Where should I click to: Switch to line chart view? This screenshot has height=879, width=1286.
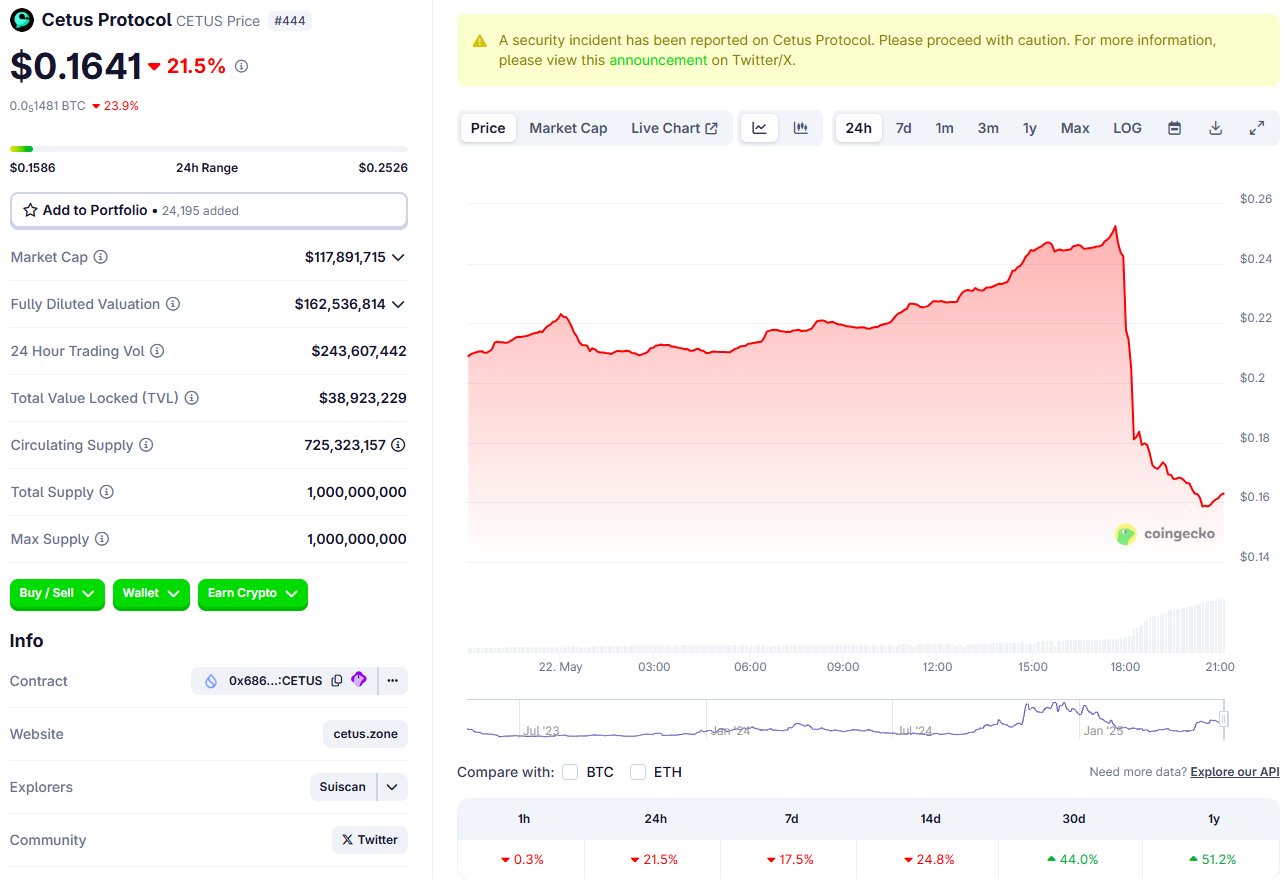click(760, 128)
